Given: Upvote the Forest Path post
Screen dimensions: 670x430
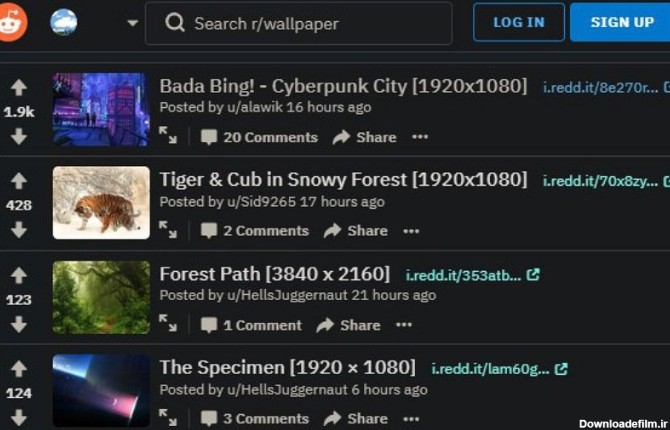Looking at the screenshot, I should tap(19, 275).
